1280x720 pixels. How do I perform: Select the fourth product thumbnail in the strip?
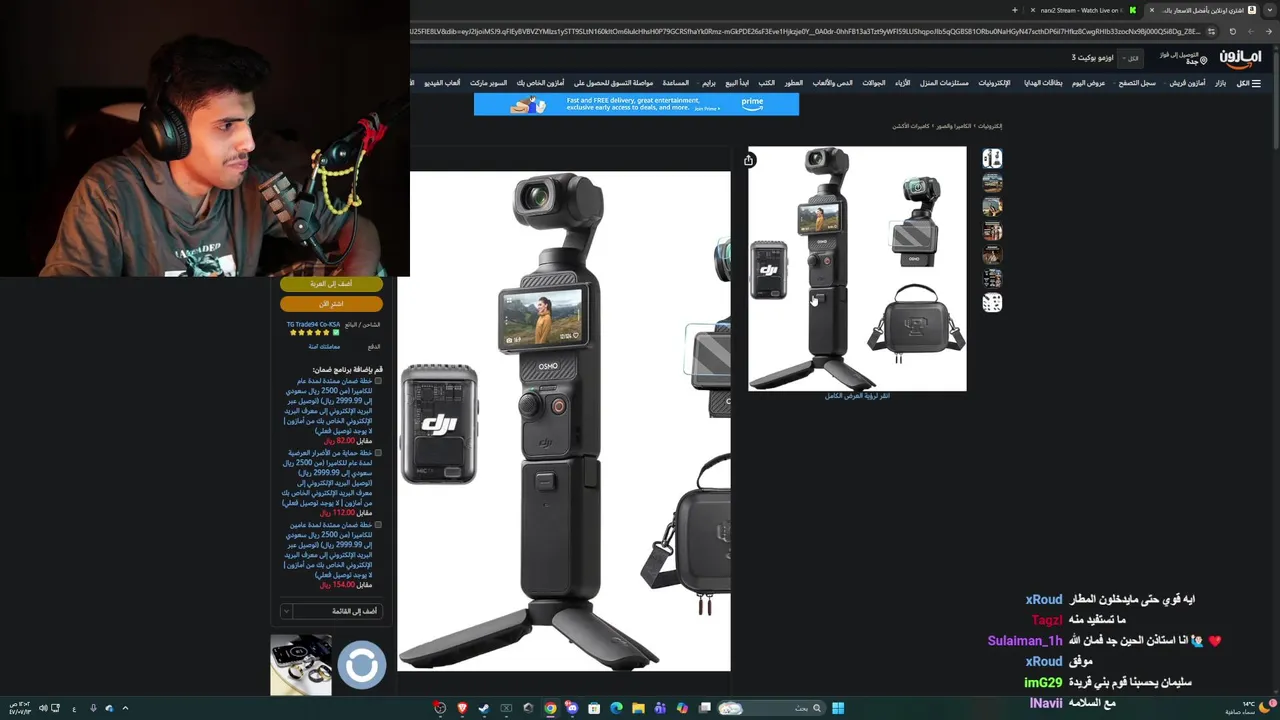coord(992,230)
